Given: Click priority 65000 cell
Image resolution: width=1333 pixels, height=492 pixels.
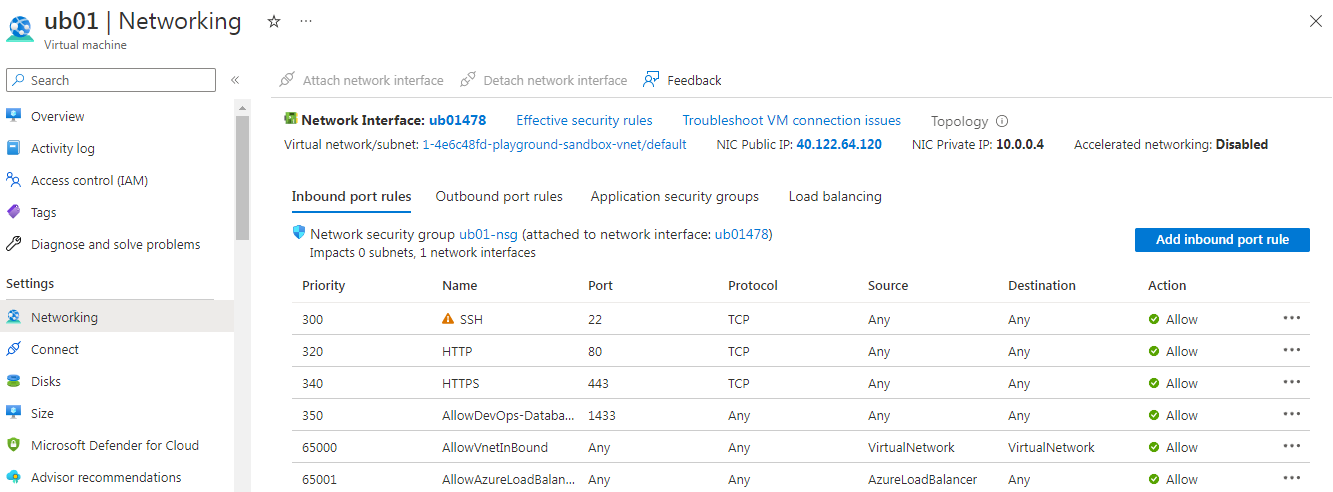Looking at the screenshot, I should click(320, 447).
